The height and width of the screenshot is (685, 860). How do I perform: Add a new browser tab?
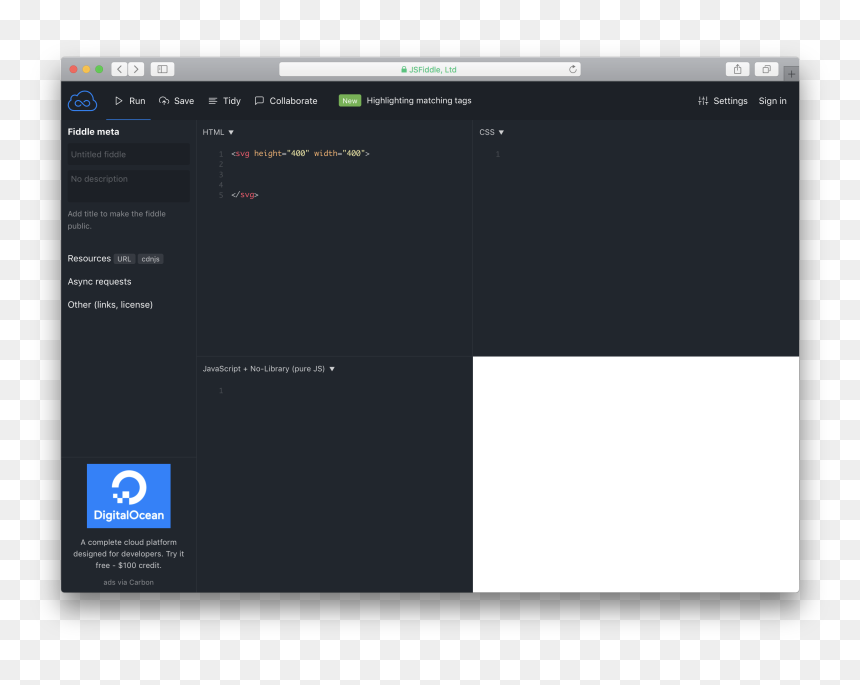(791, 73)
